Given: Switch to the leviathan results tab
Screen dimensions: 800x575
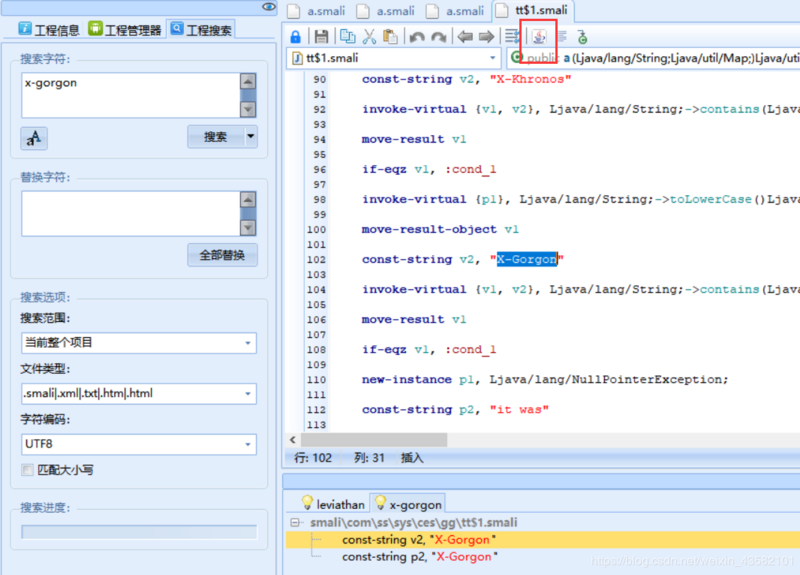Looking at the screenshot, I should [x=334, y=505].
